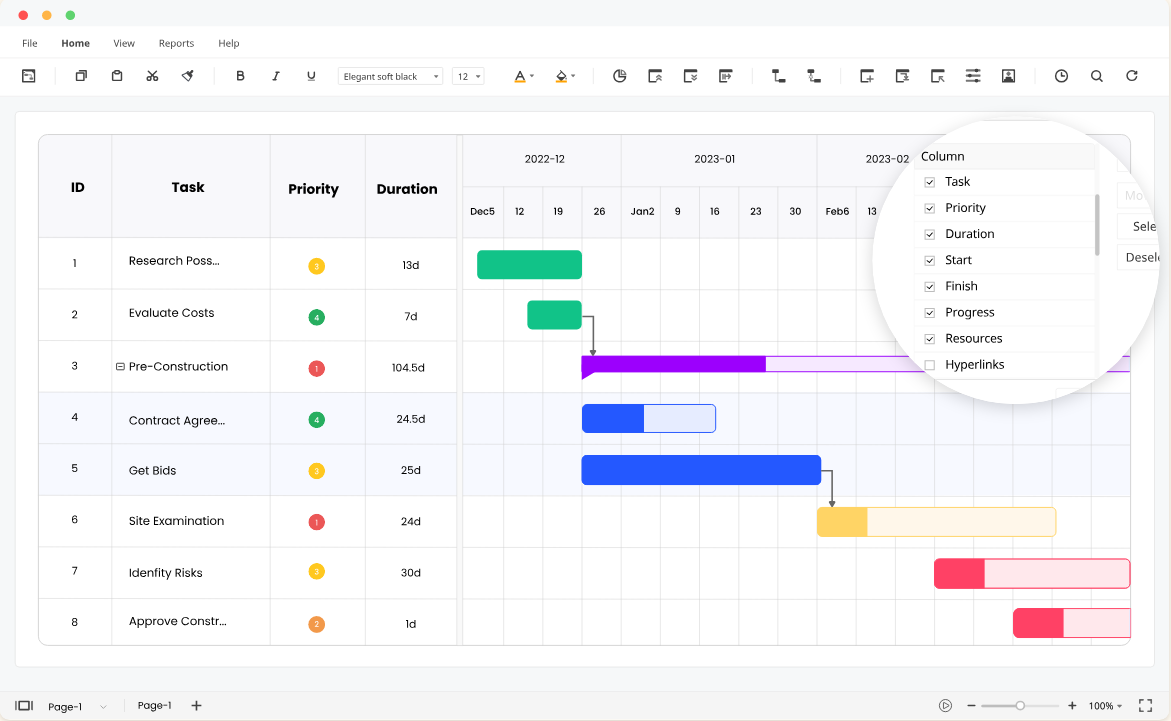Click the Pre-Construction purple progress bar
The image size is (1171, 721).
click(674, 364)
